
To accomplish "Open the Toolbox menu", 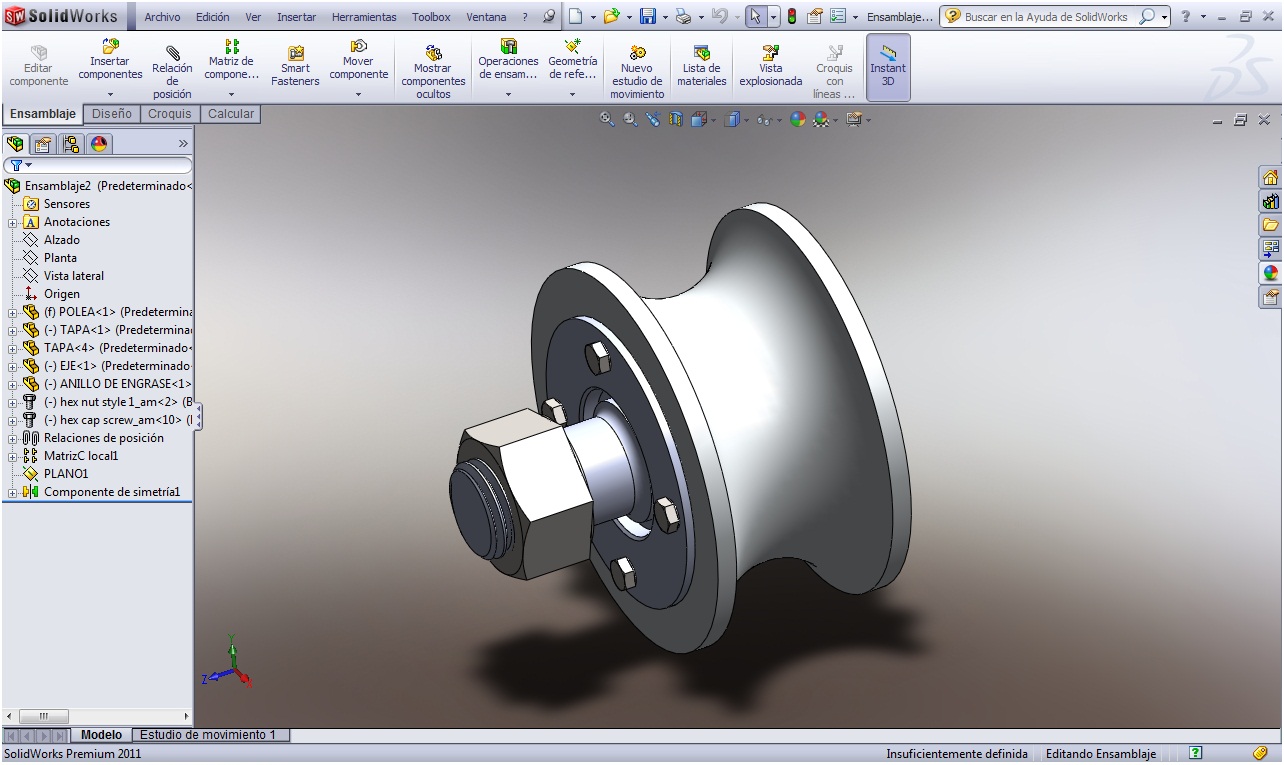I will (431, 17).
